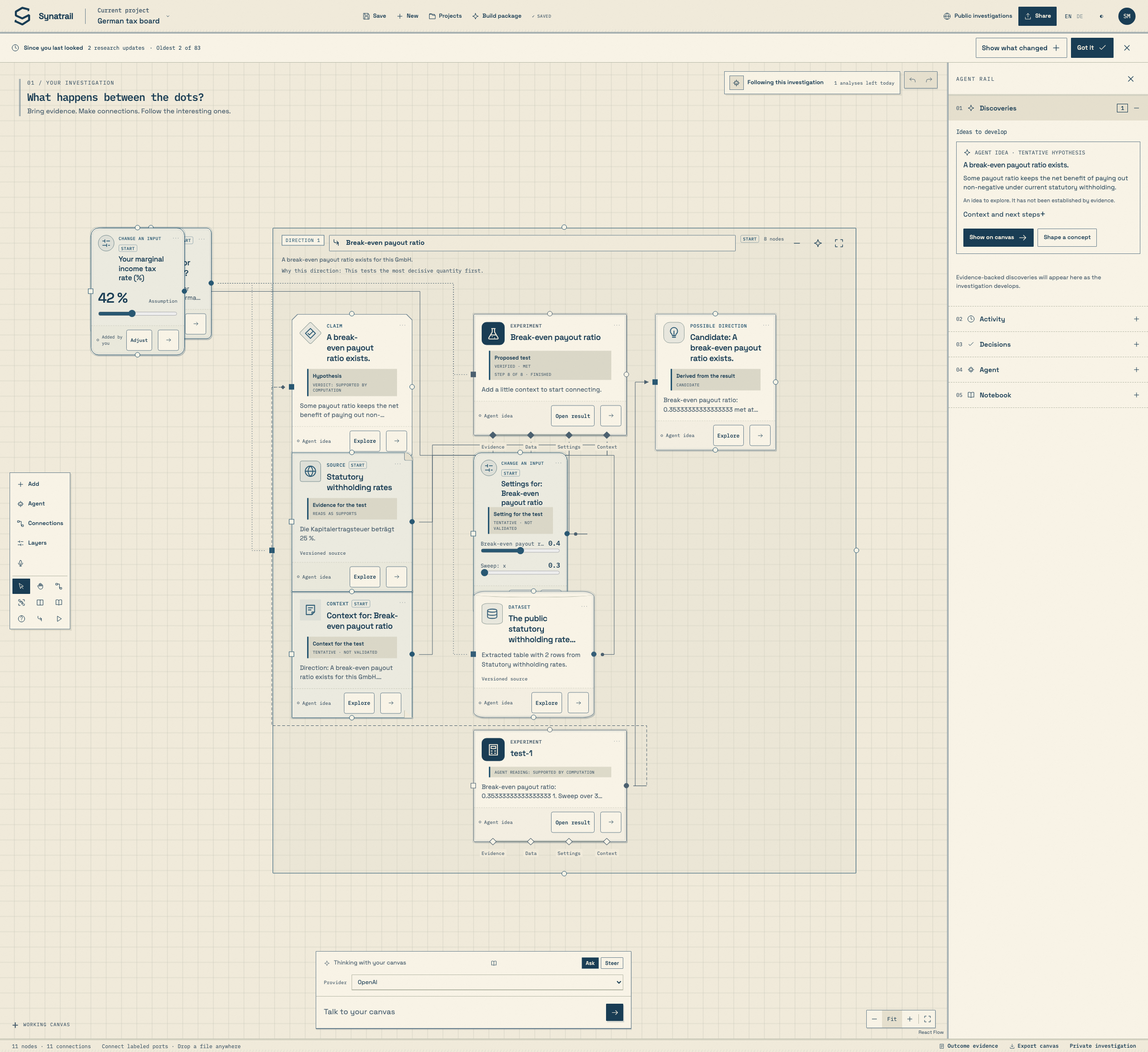
Task: Click the fullscreen icon on the Direction 1 frame
Action: [x=839, y=243]
